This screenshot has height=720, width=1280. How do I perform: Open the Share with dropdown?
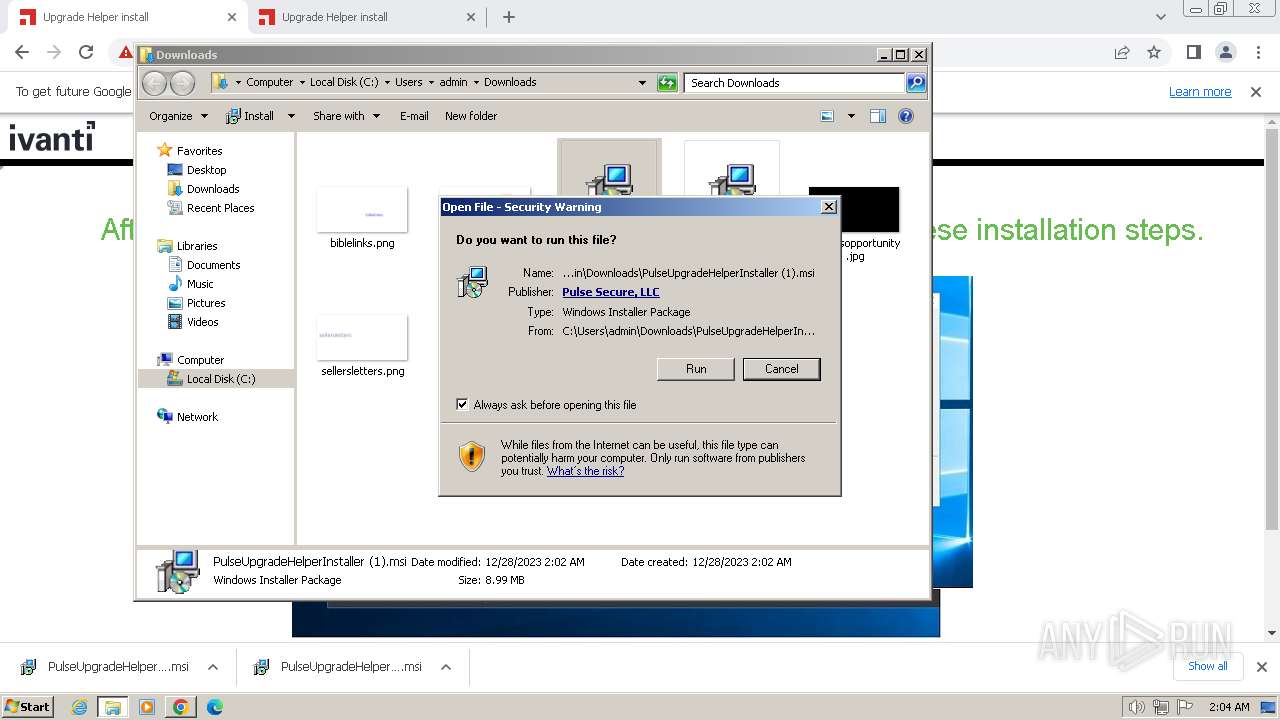(346, 116)
